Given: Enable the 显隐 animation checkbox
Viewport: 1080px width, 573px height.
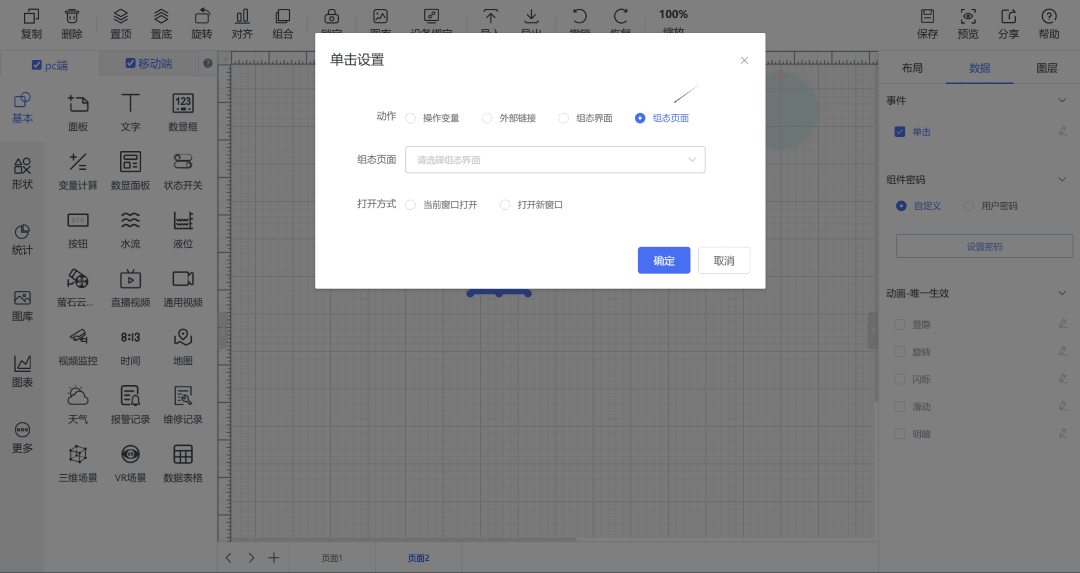Looking at the screenshot, I should pyautogui.click(x=900, y=324).
